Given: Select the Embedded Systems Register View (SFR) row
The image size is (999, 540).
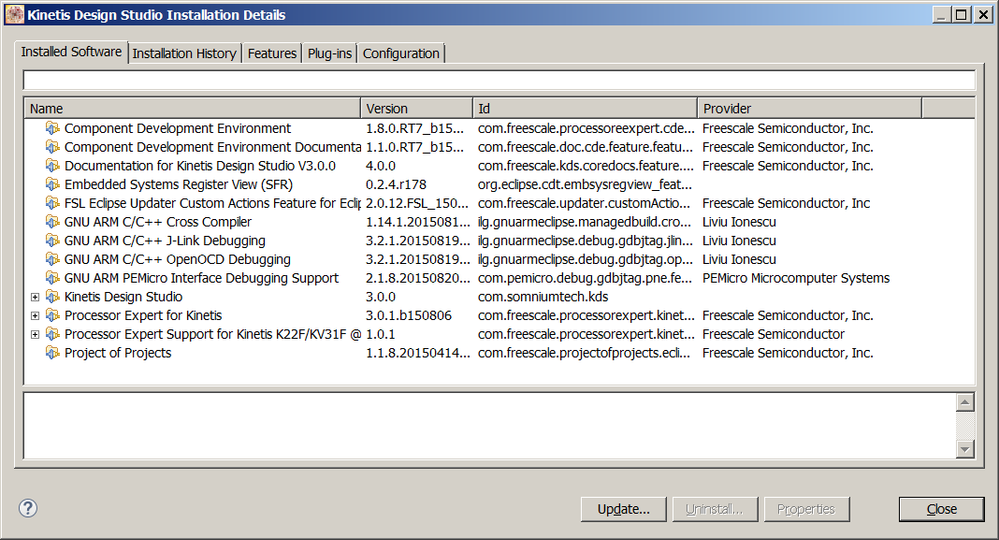Looking at the screenshot, I should click(x=178, y=185).
